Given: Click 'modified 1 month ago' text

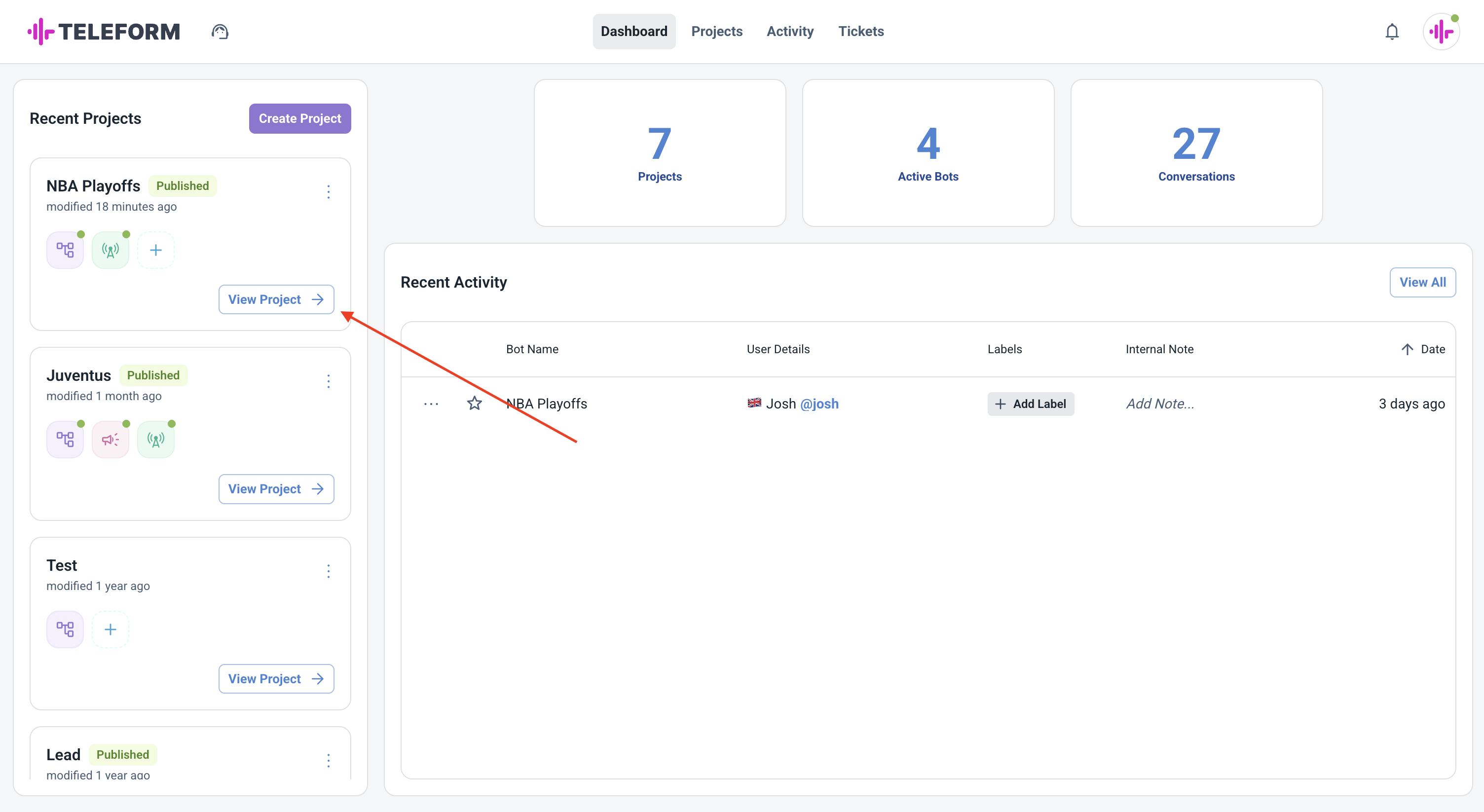Looking at the screenshot, I should tap(104, 396).
